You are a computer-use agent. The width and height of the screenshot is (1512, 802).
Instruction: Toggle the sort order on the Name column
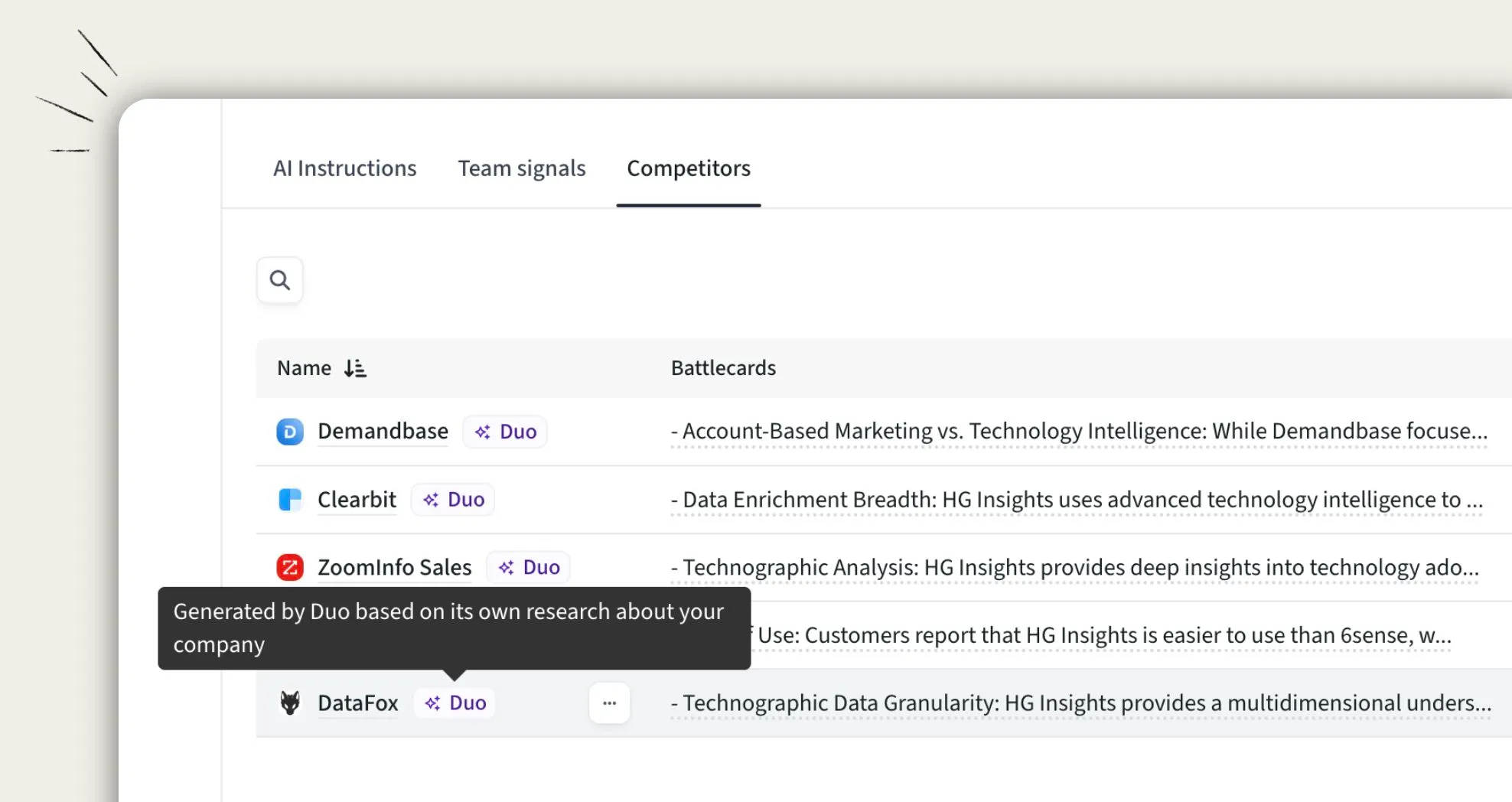[x=354, y=368]
